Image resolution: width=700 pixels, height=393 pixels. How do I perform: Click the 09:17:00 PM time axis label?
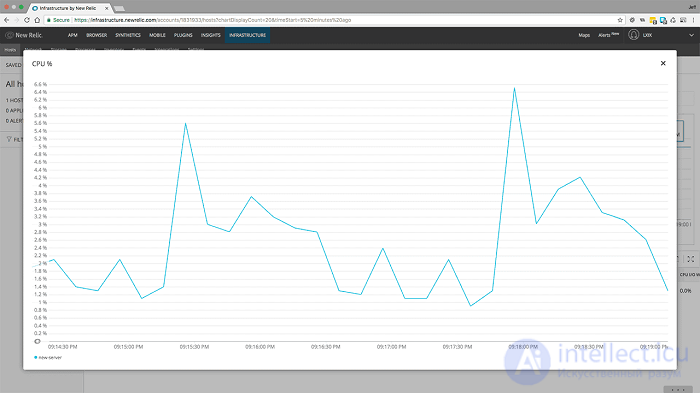[392, 347]
